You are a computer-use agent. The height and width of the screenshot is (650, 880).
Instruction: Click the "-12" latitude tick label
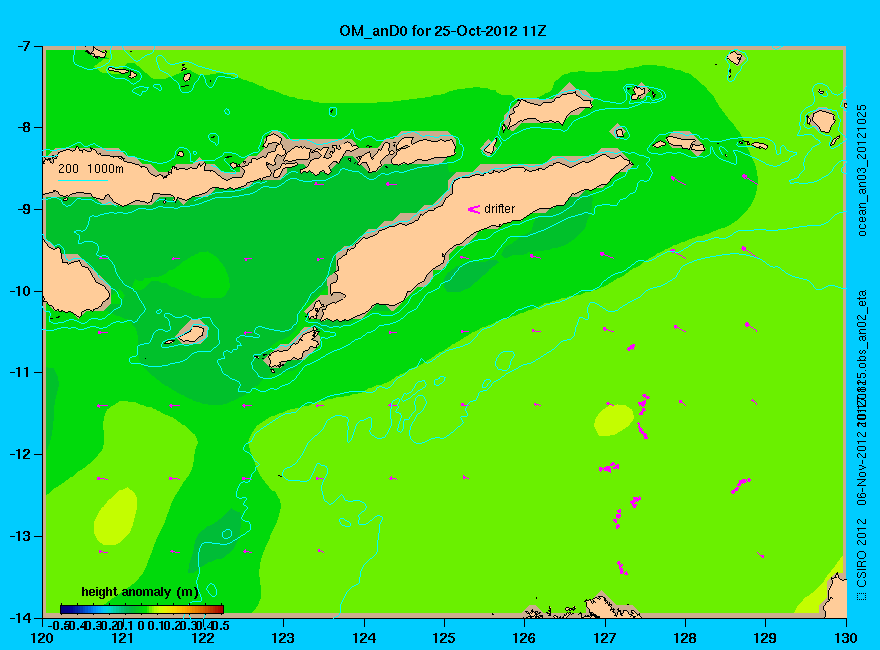tap(19, 454)
